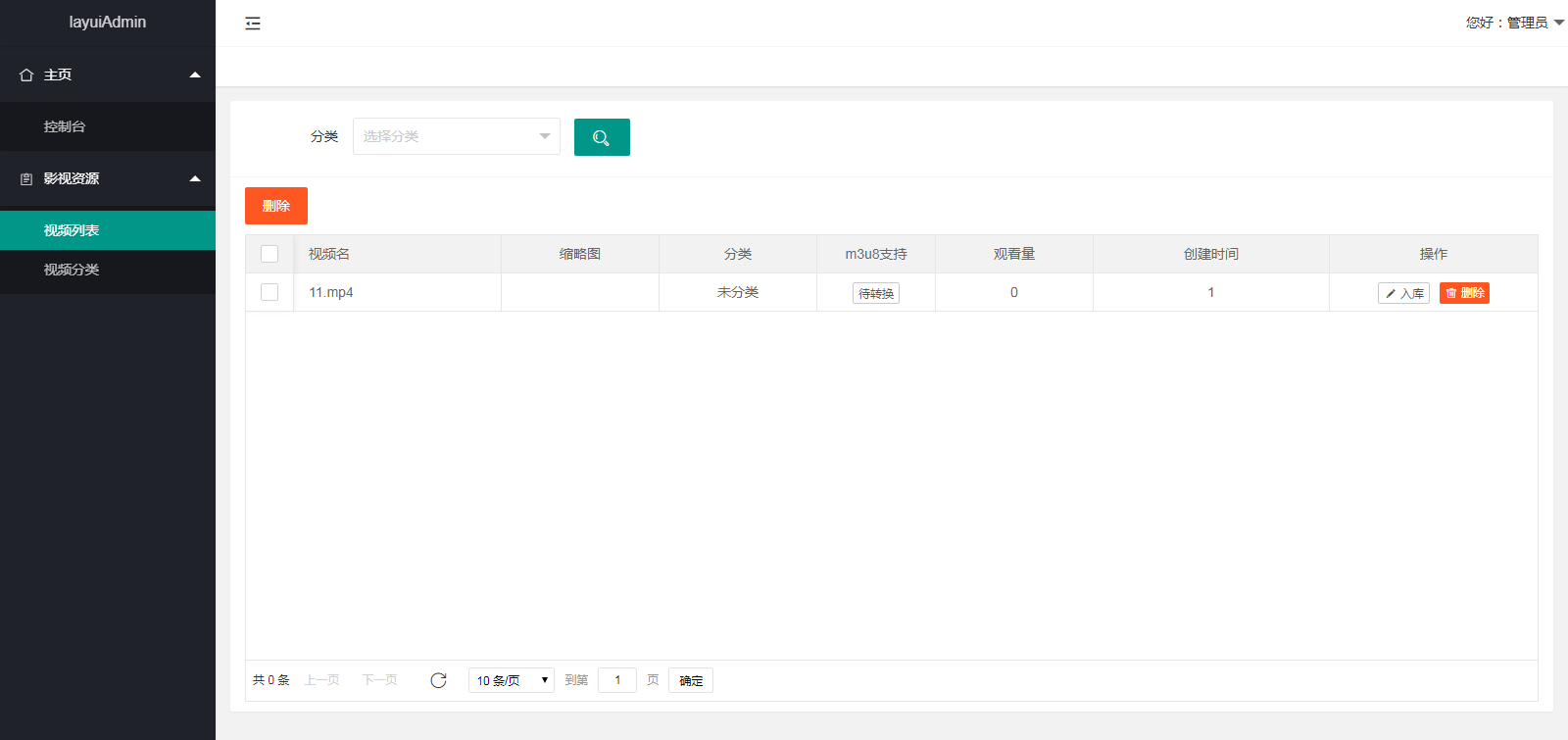Click the 上一页 pagination link
Viewport: 1568px width, 740px height.
point(322,680)
